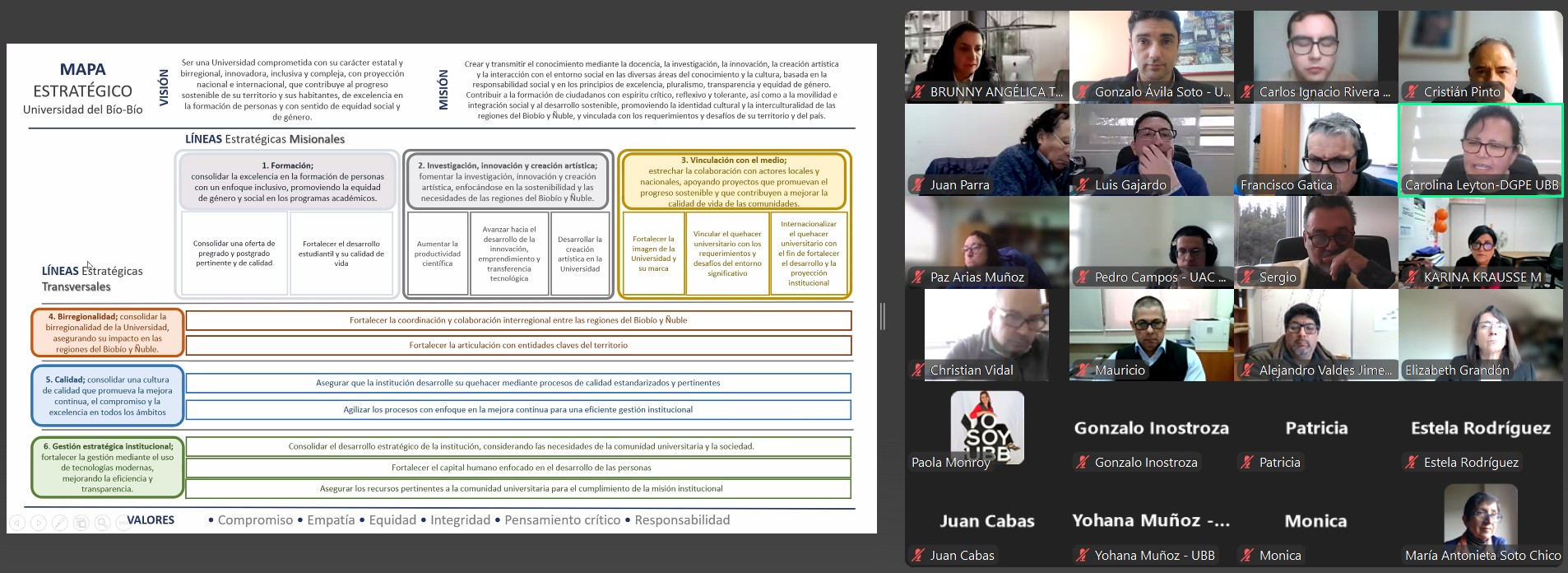The width and height of the screenshot is (1568, 573).
Task: Click the muted mic icon next to Luis Gajardo
Action: click(x=1083, y=185)
